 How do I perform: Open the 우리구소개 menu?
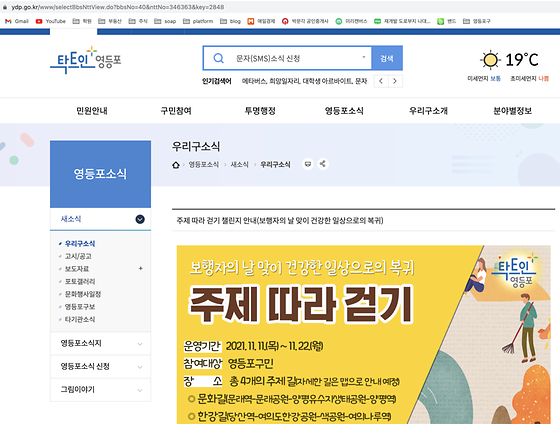click(428, 111)
